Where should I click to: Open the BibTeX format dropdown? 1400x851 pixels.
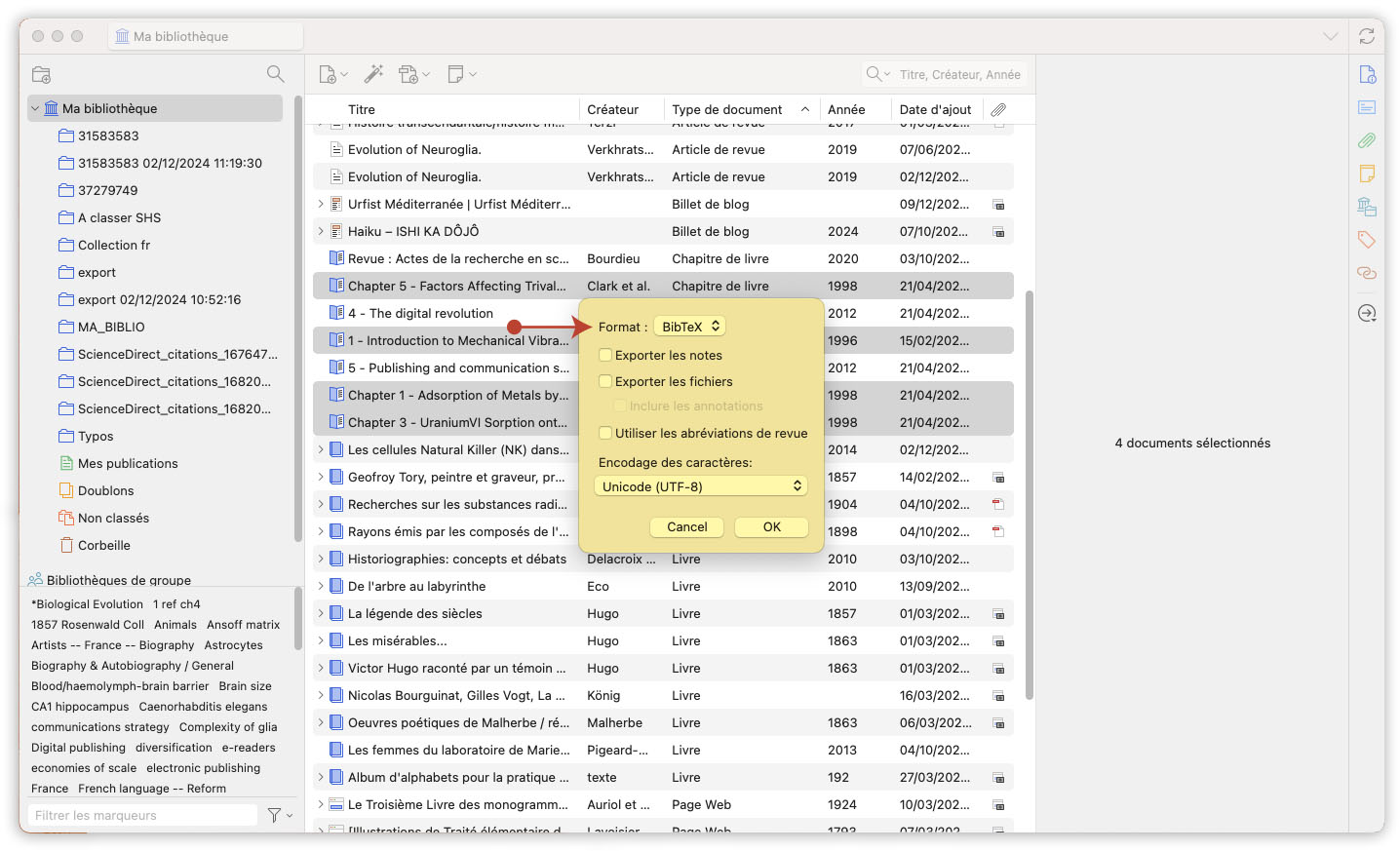[x=689, y=326]
